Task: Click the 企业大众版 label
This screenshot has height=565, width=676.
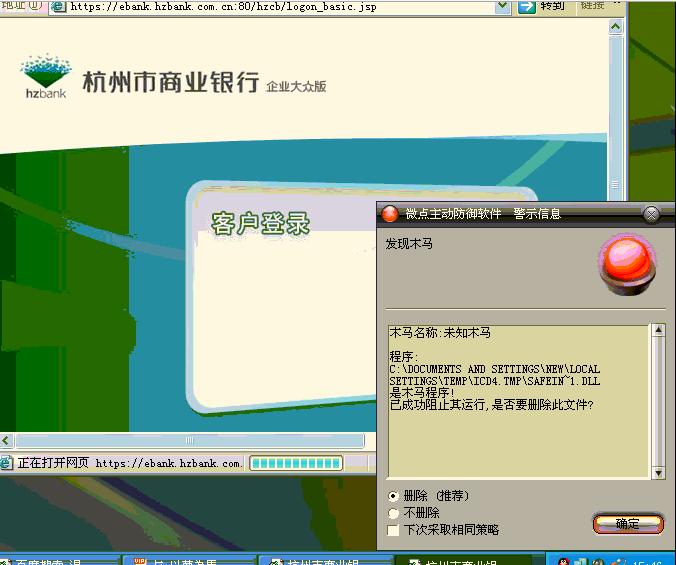Action: (x=296, y=86)
